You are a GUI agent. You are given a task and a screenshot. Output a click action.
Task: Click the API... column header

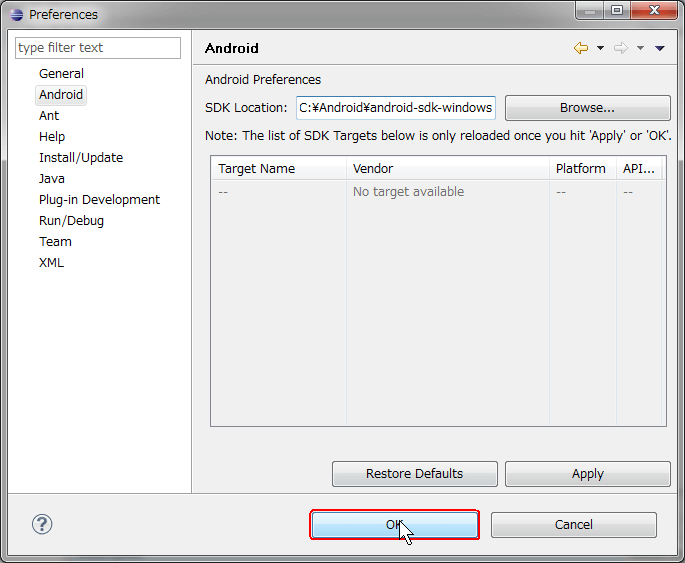pyautogui.click(x=640, y=169)
